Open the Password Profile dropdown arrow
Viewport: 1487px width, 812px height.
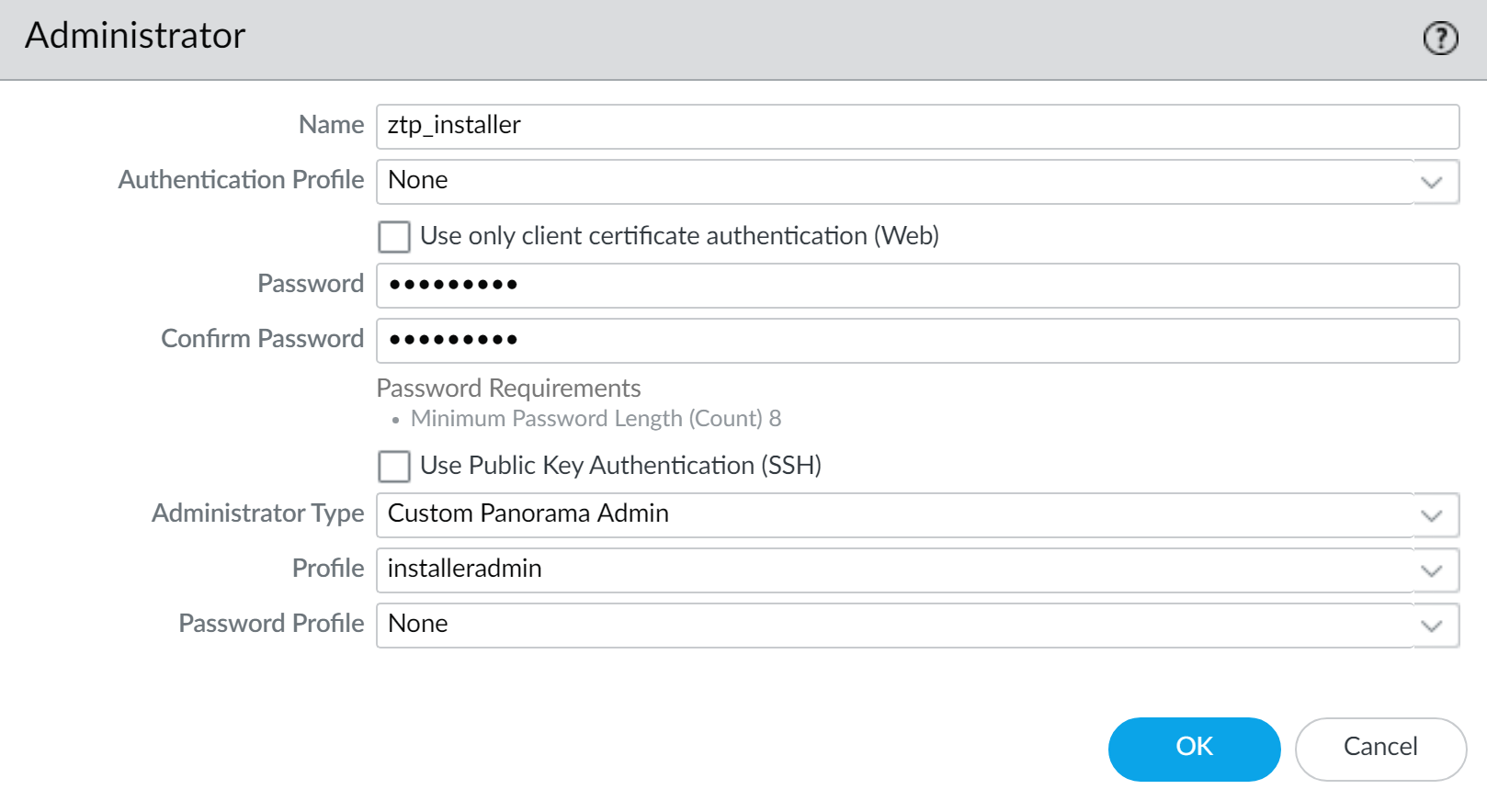(1432, 626)
